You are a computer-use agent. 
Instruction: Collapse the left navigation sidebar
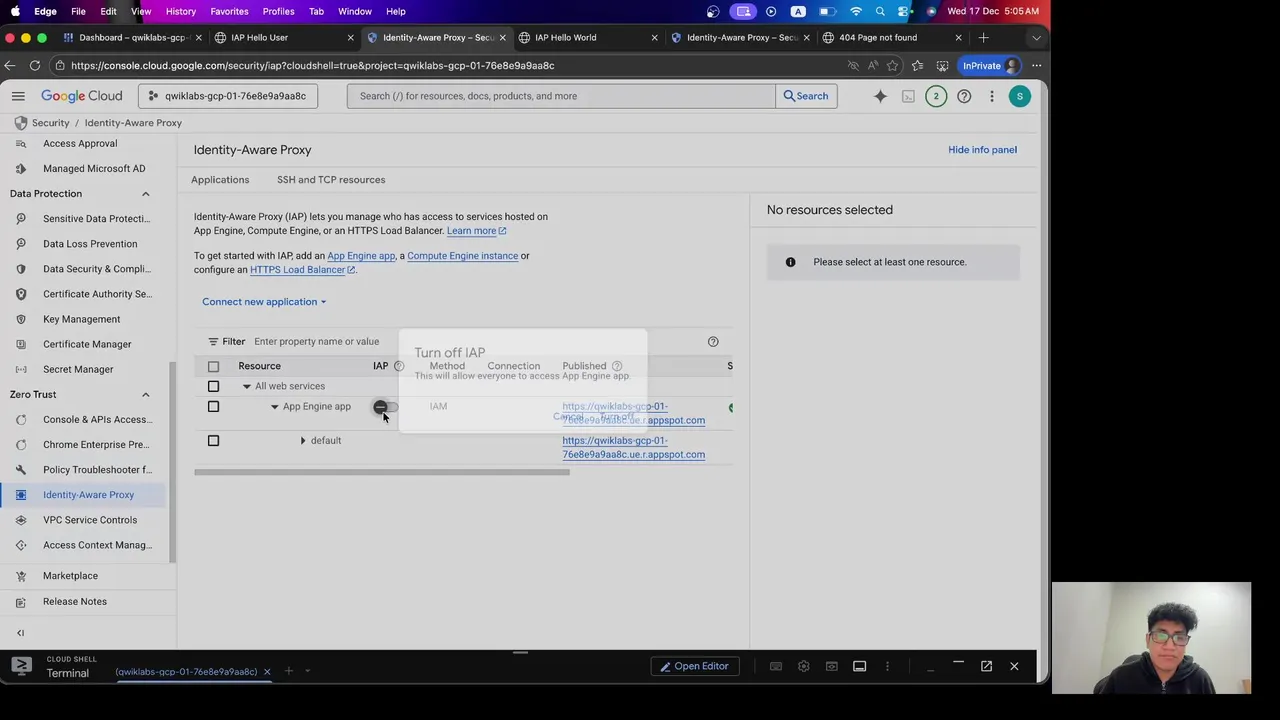click(20, 633)
